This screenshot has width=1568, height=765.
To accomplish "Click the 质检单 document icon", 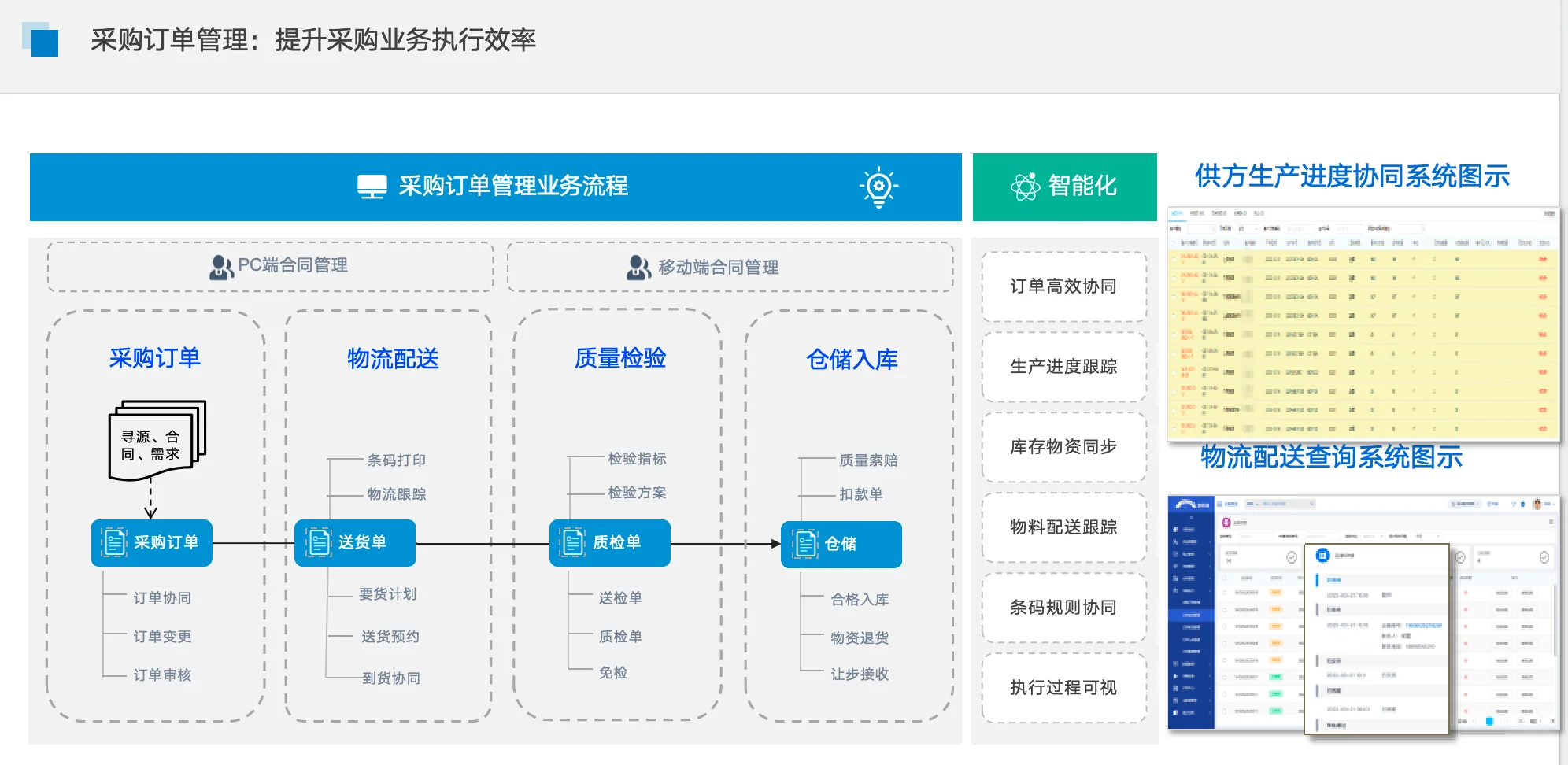I will 571,542.
